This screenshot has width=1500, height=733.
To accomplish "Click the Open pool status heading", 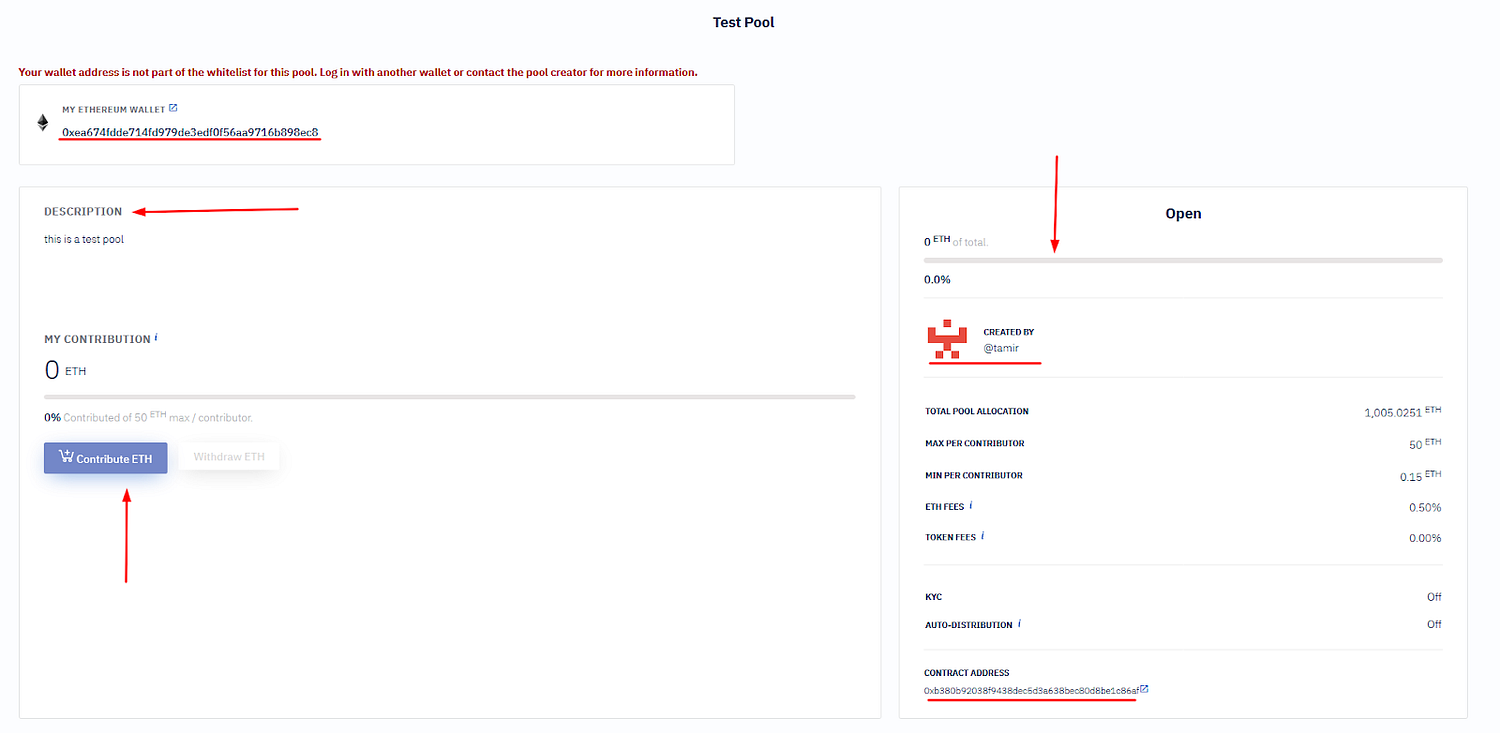I will tap(1183, 214).
